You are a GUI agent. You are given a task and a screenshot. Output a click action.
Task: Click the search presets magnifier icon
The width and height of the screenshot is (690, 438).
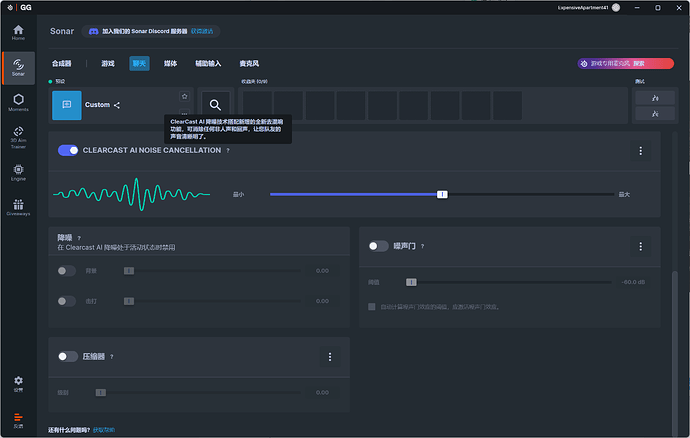(x=215, y=105)
